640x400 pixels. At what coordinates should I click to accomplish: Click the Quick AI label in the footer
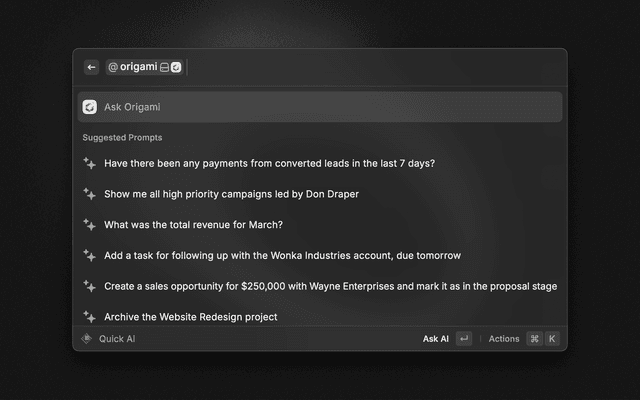117,339
